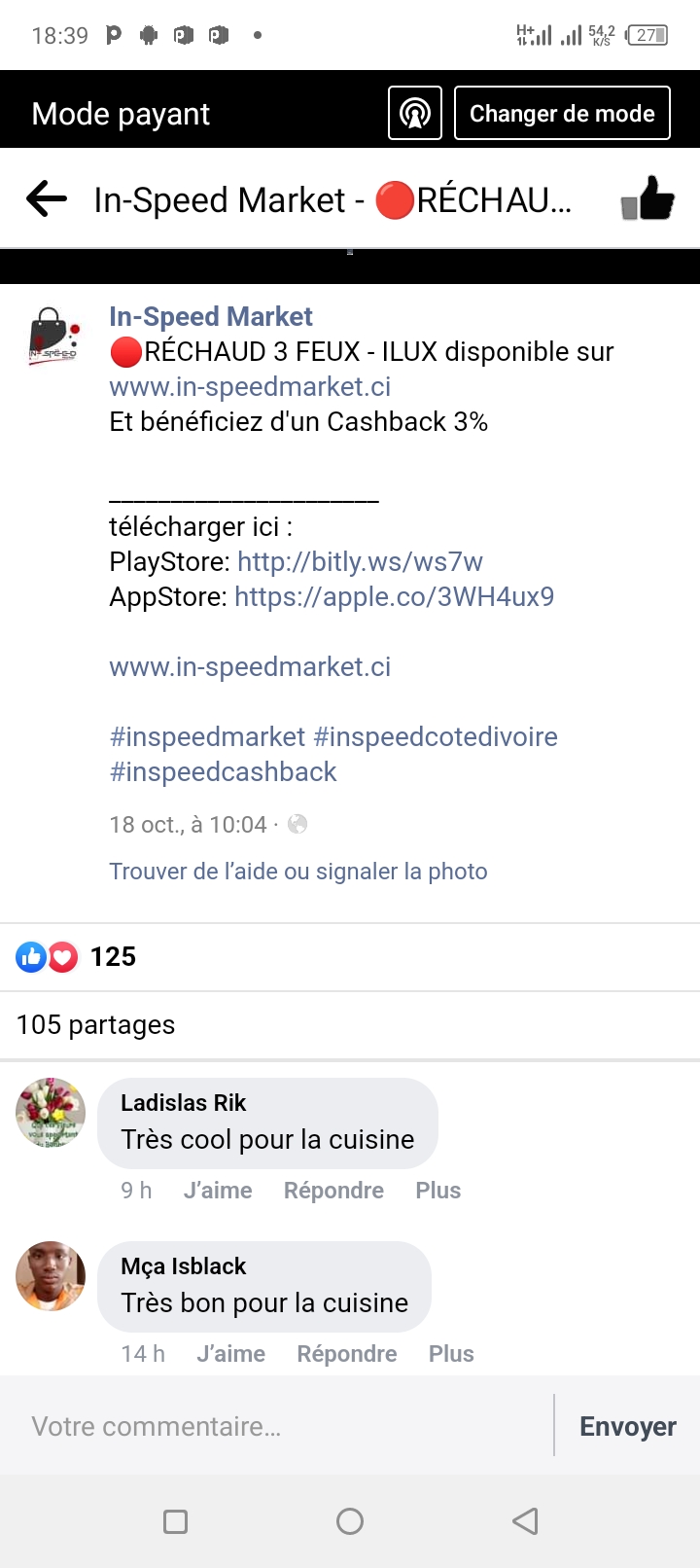Tap Android home circle button
This screenshot has height=1568, width=700.
[x=350, y=1521]
